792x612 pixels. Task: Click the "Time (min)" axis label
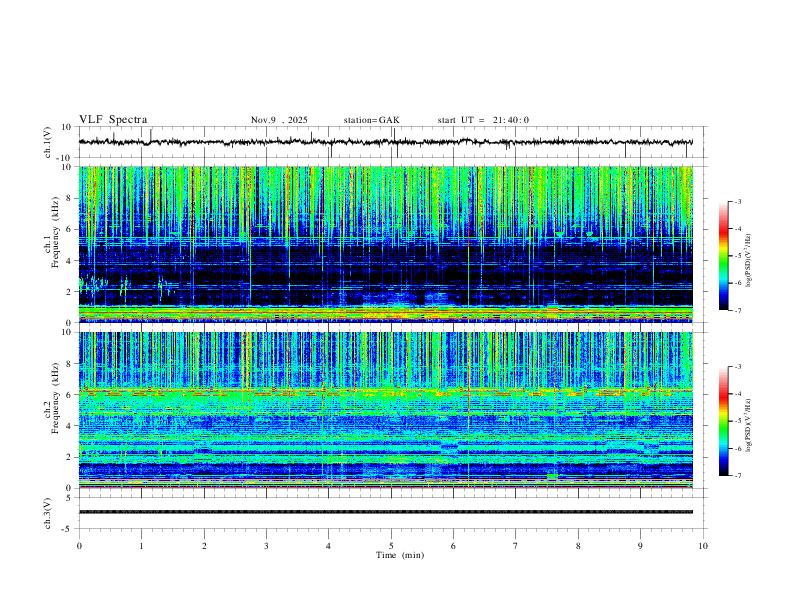coord(400,555)
